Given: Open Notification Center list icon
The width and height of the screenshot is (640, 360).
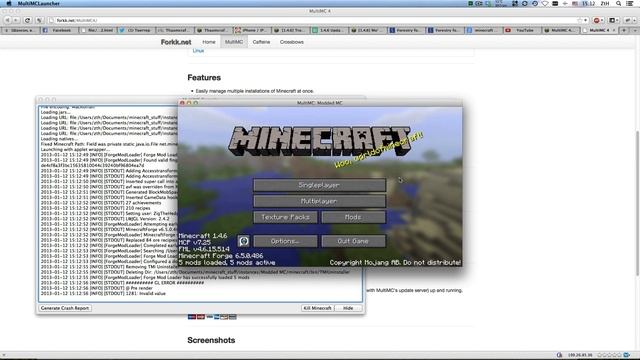Looking at the screenshot, I should point(630,3).
